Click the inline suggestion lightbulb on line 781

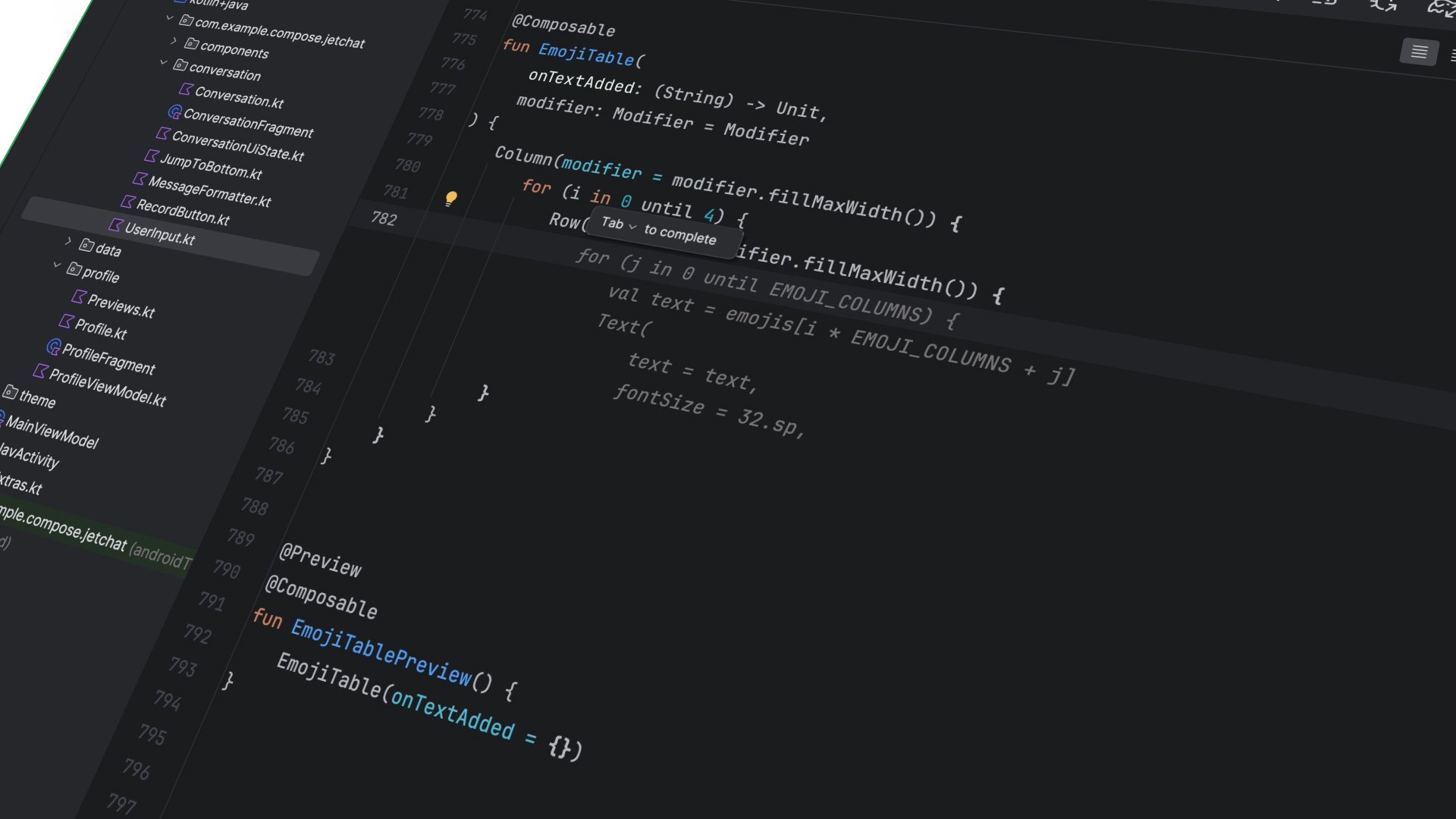(451, 197)
